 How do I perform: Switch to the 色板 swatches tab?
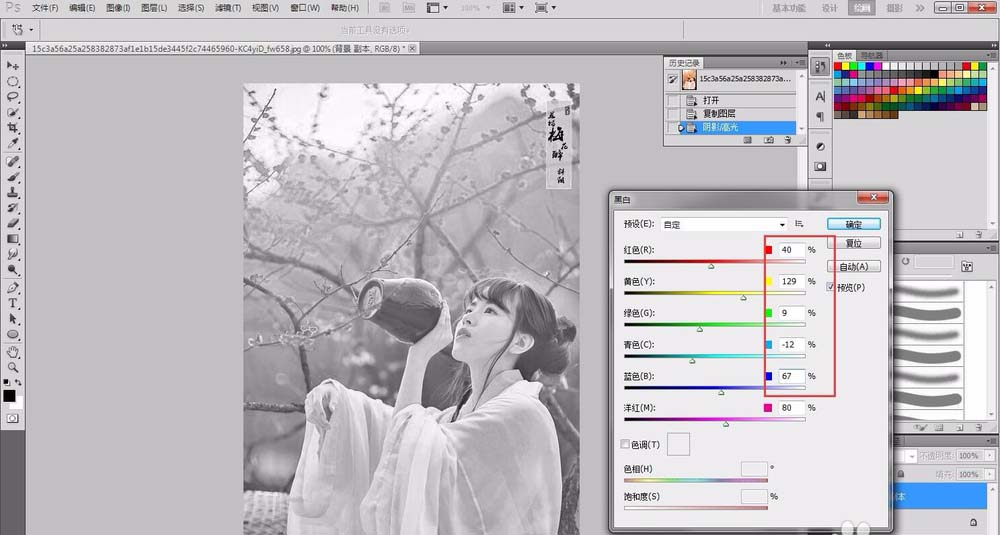tap(846, 55)
